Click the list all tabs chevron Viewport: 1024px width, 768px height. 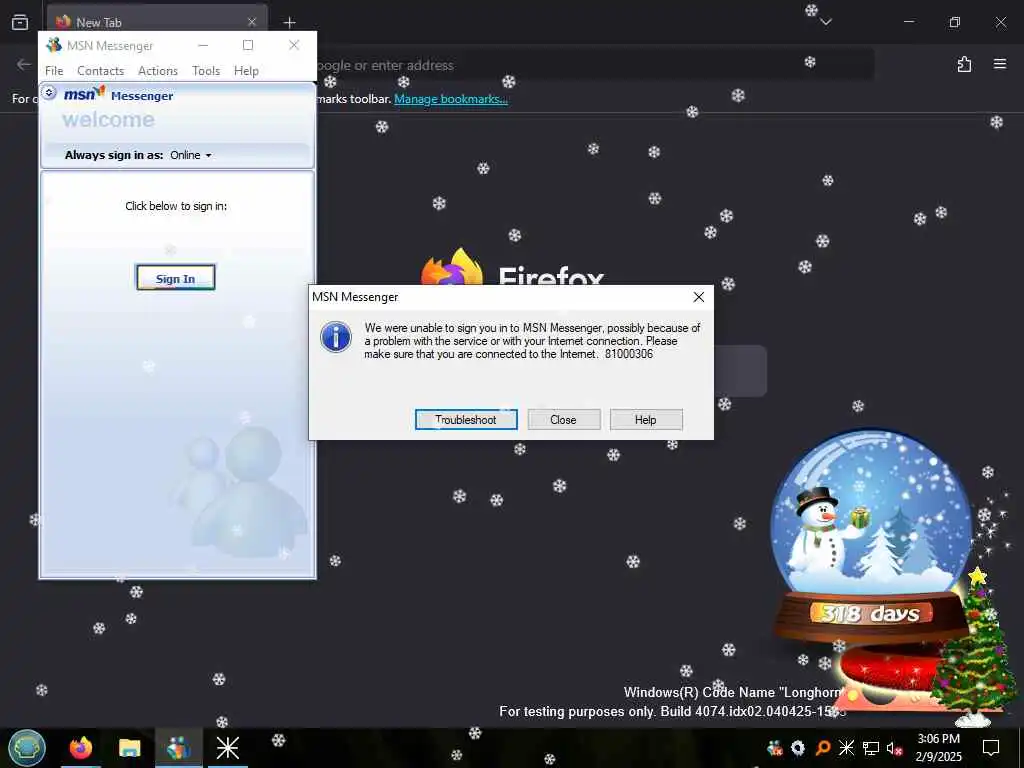tap(825, 22)
